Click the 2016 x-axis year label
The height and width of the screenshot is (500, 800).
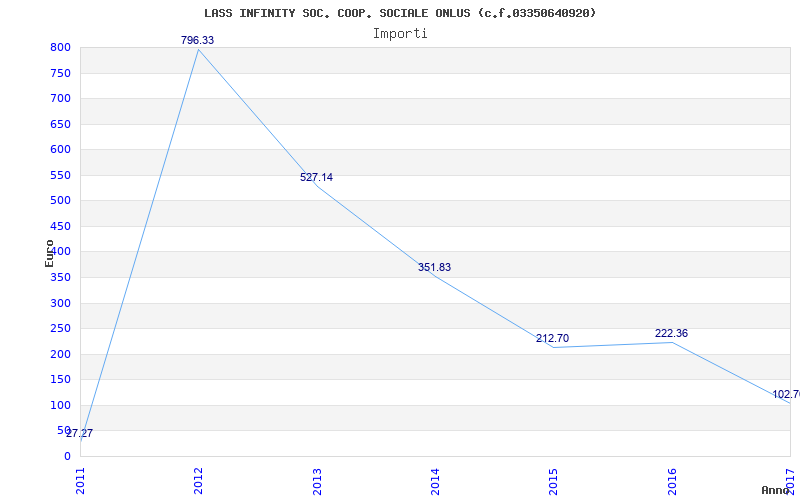pyautogui.click(x=672, y=481)
